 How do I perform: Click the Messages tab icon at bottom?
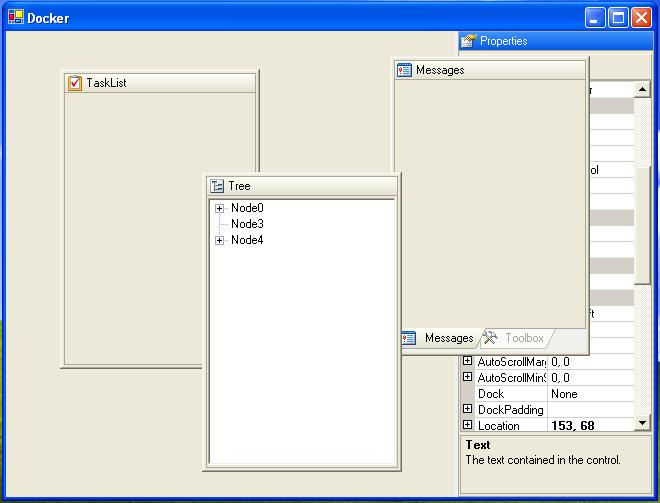(409, 338)
